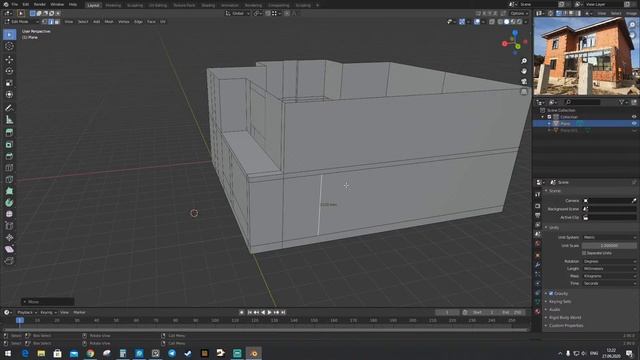Choose the Move tool in toolbar
640x360 pixels.
[9, 60]
